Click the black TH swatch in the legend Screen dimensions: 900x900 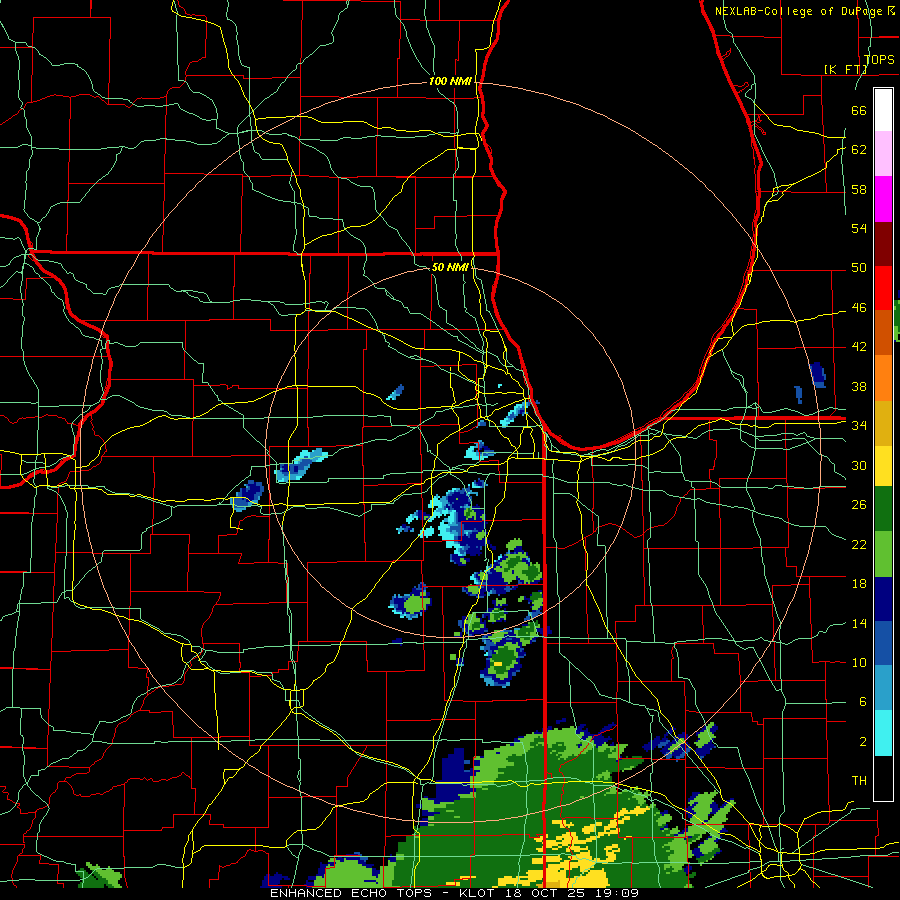pos(883,778)
